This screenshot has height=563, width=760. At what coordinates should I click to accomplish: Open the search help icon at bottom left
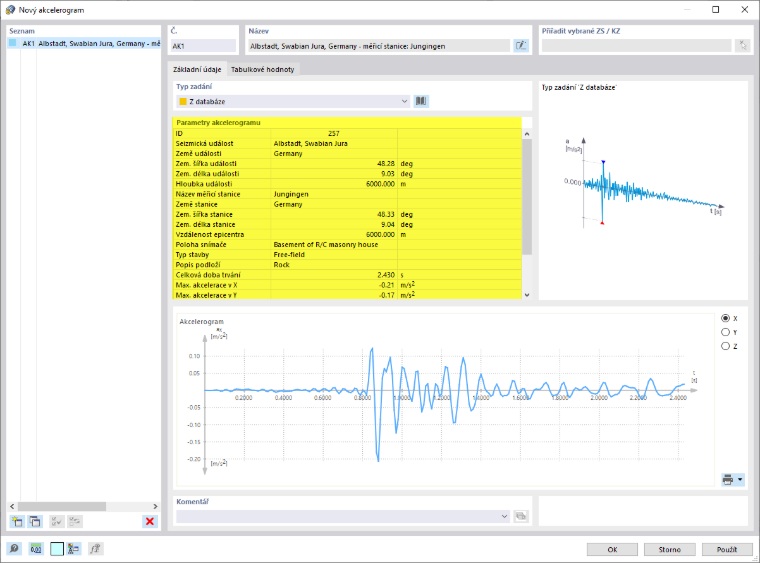click(14, 548)
